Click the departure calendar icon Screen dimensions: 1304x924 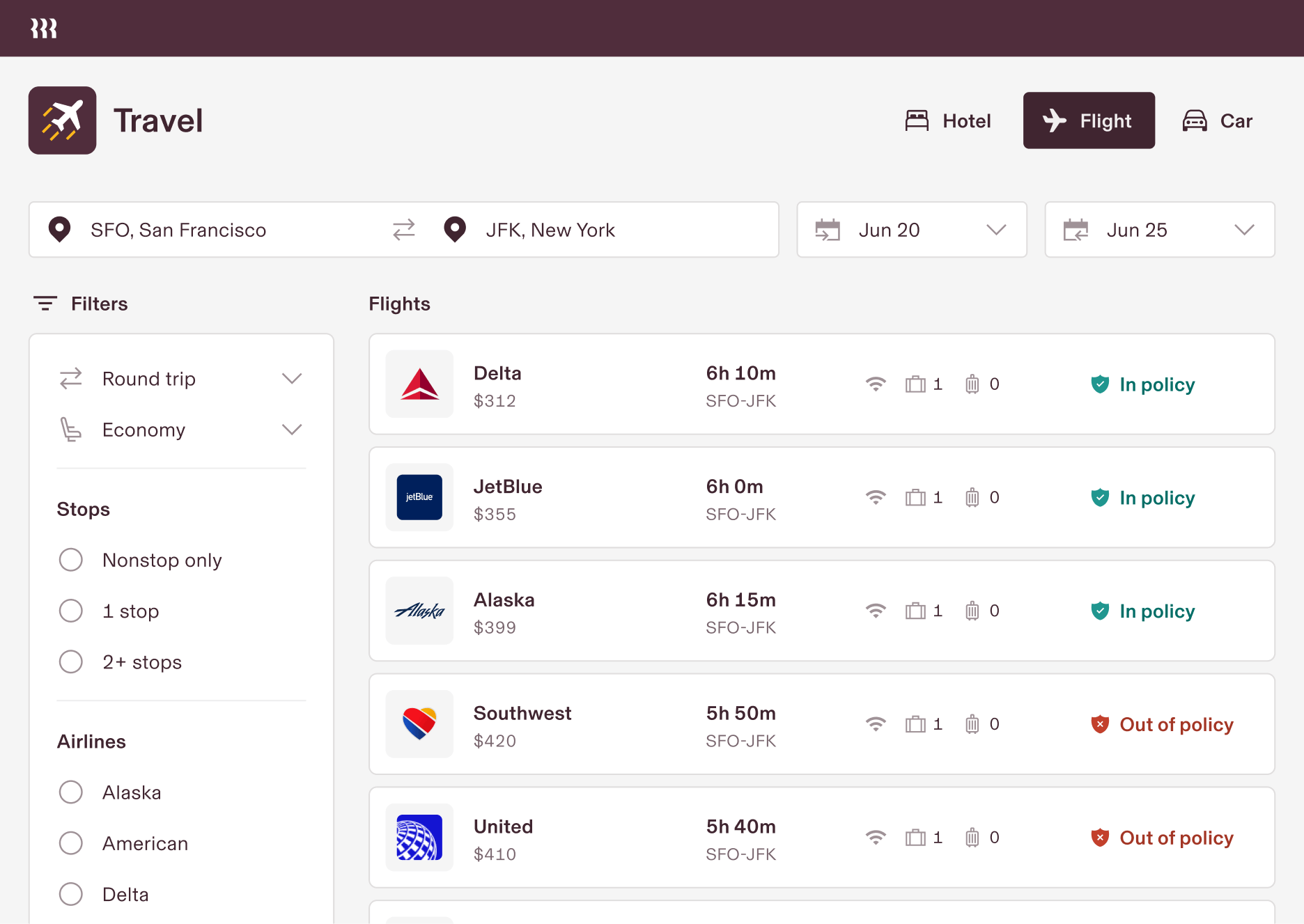point(828,230)
